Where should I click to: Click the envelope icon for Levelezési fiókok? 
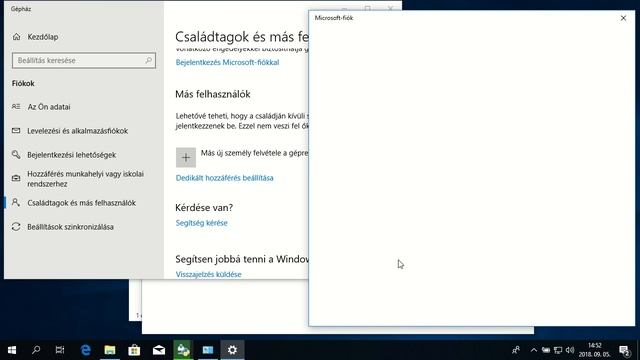(16, 131)
